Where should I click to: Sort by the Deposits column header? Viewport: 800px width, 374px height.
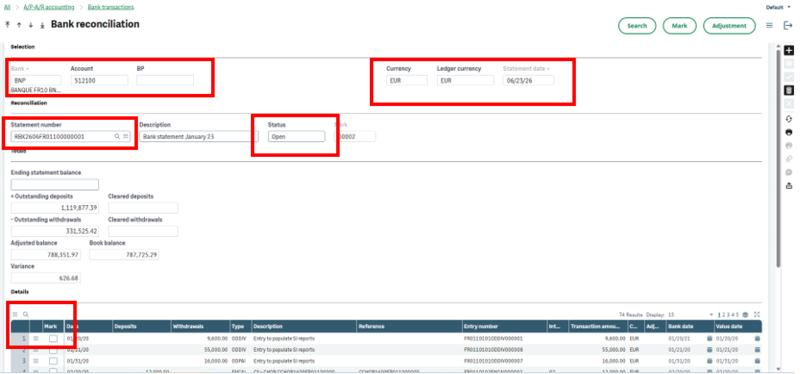pos(141,327)
